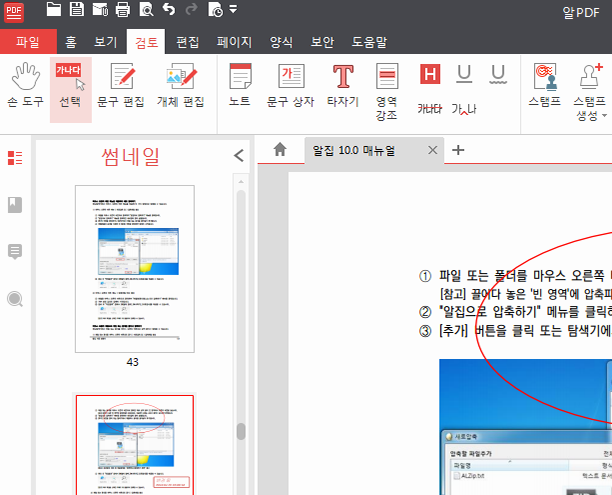612x495 pixels.
Task: Click the thumbnail panel scrollbar handle
Action: point(241,431)
